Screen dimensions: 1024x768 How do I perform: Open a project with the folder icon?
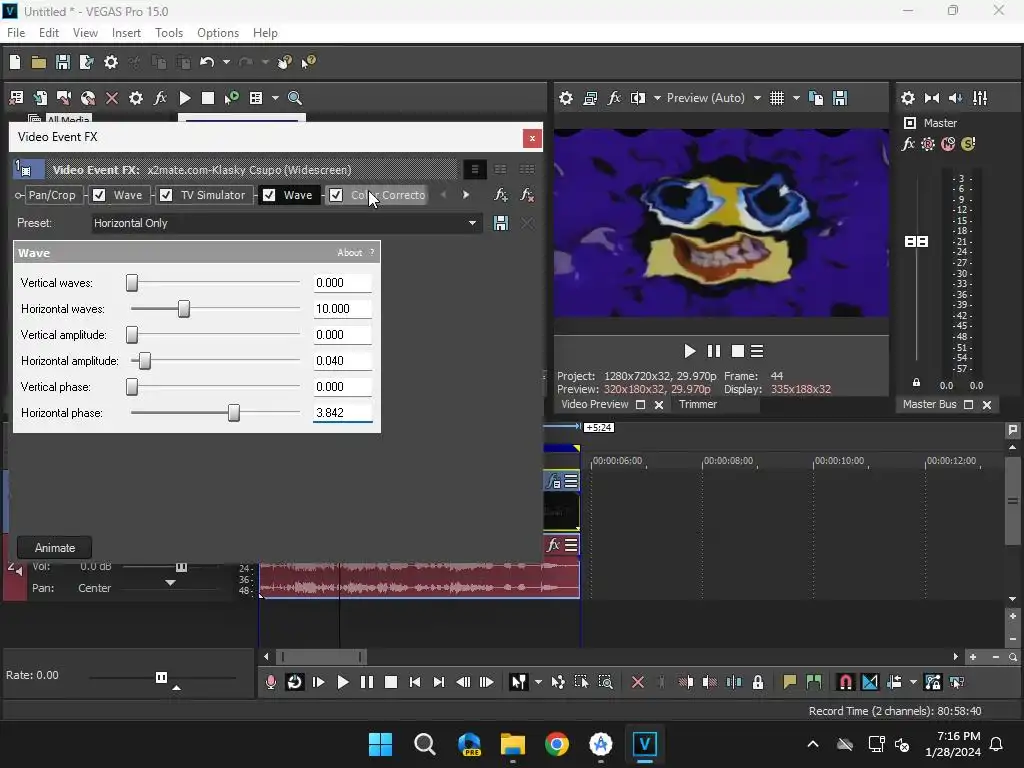point(39,62)
